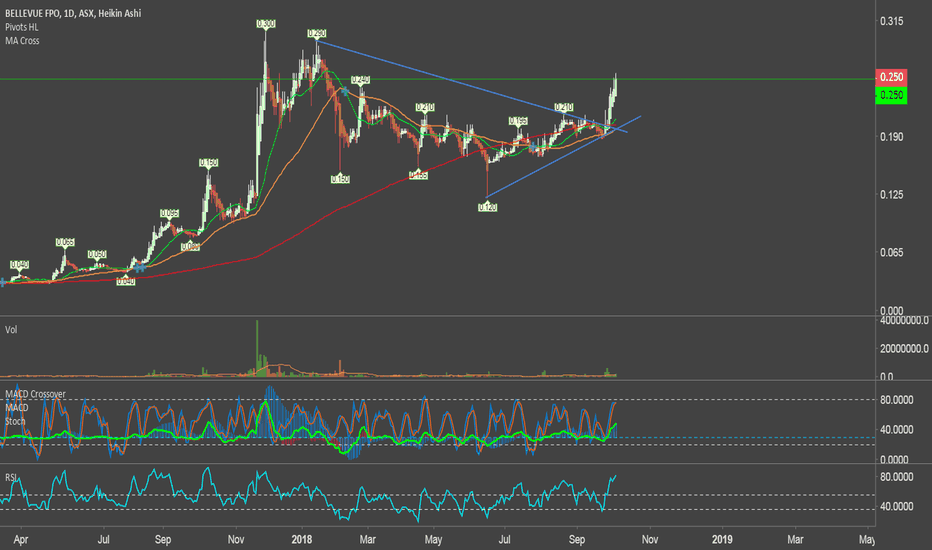The image size is (932, 550).
Task: Select the Pivots HL indicator label
Action: tap(22, 27)
